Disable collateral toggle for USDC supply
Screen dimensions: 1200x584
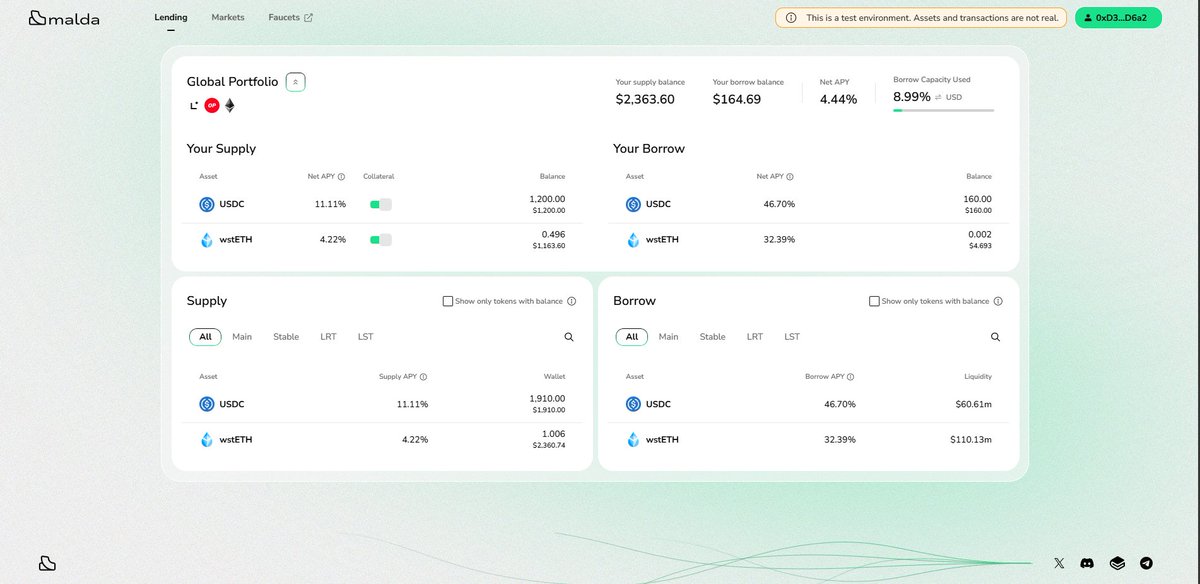click(380, 203)
